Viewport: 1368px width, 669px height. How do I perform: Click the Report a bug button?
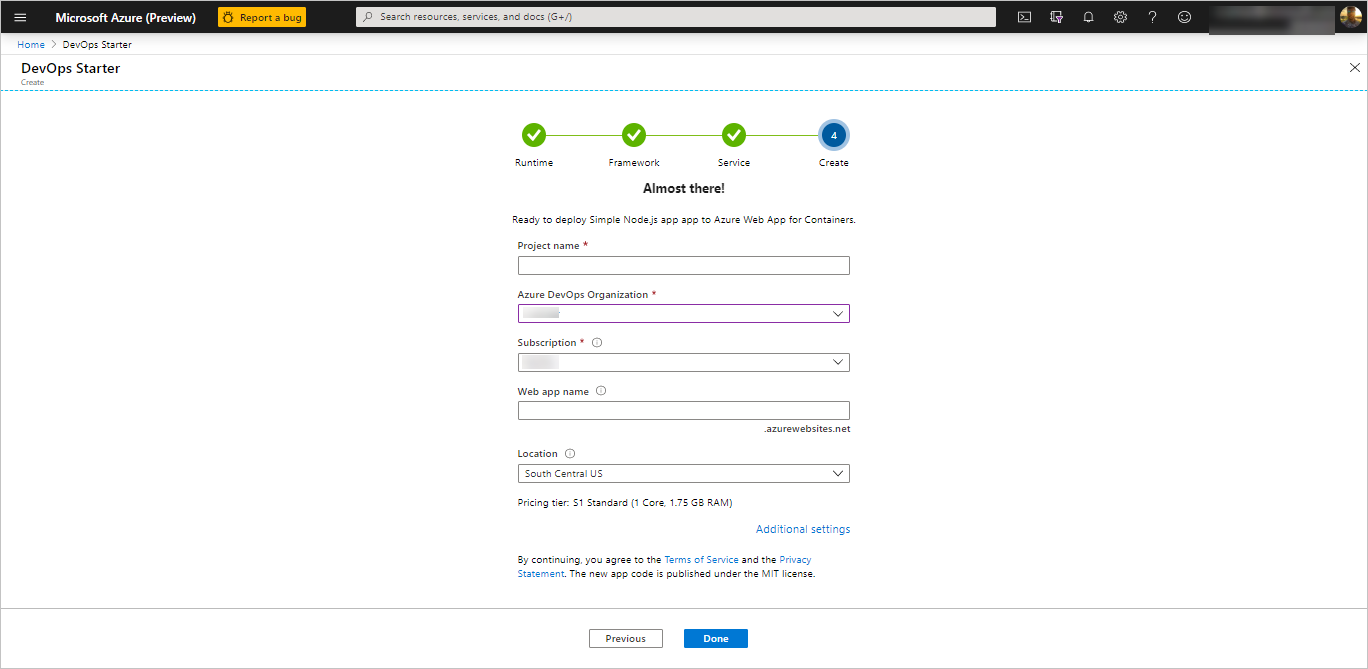(261, 17)
